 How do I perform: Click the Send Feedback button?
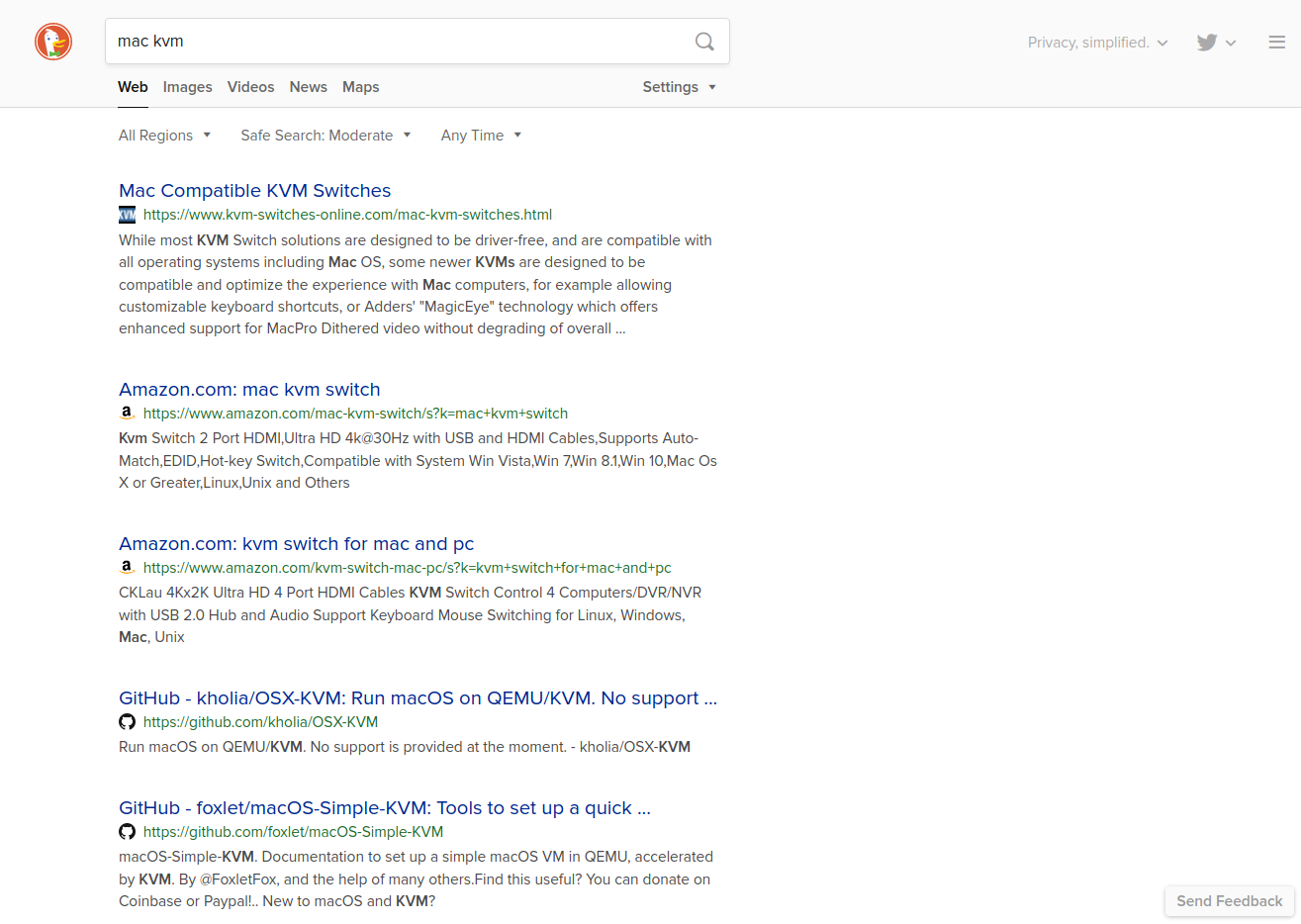click(x=1230, y=901)
